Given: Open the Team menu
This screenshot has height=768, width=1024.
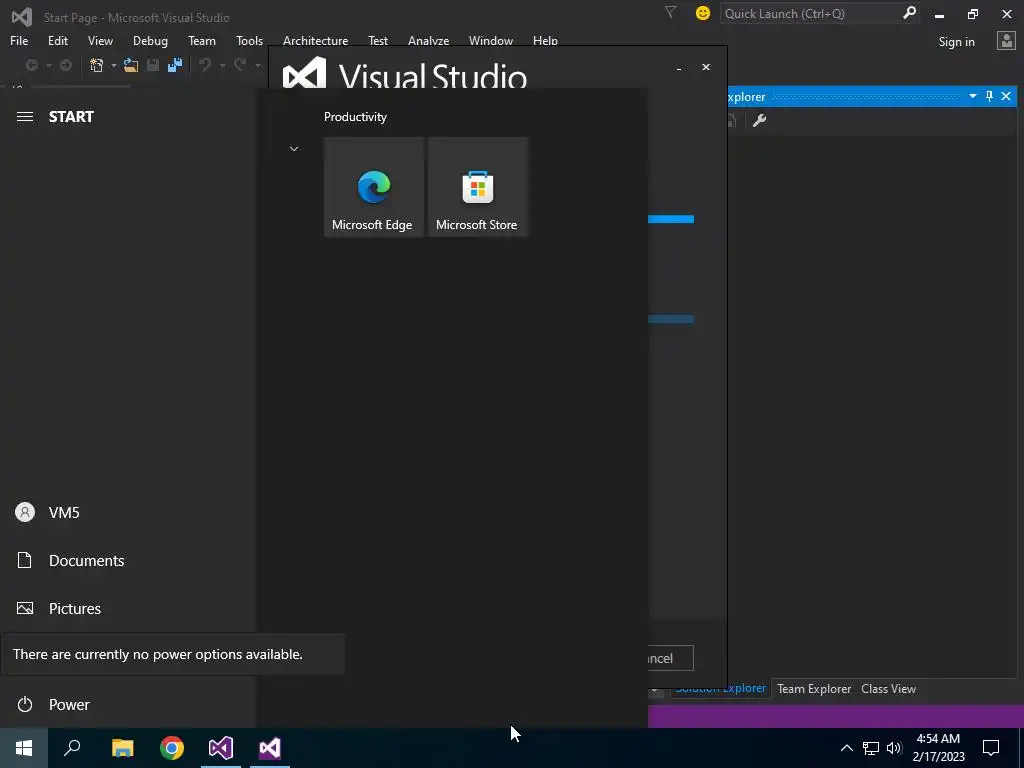Looking at the screenshot, I should pyautogui.click(x=202, y=40).
